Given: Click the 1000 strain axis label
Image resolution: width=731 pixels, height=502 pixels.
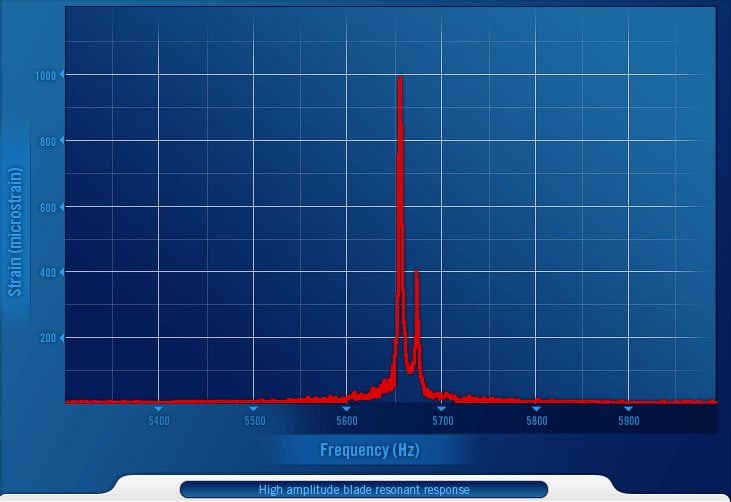Looking at the screenshot, I should [45, 76].
